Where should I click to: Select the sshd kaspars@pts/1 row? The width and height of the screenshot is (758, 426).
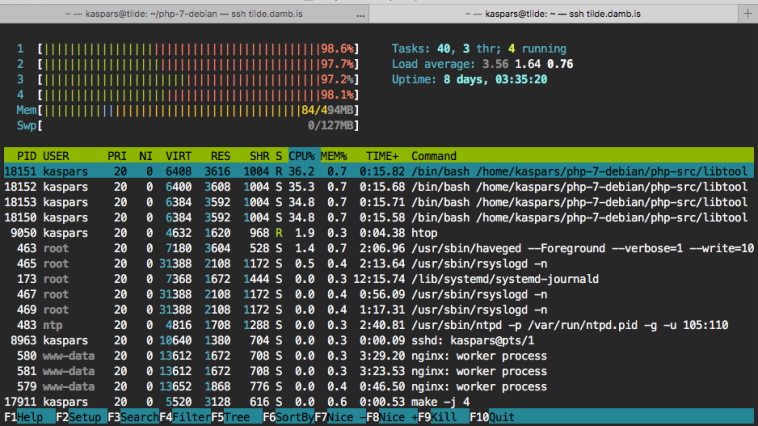pyautogui.click(x=379, y=340)
